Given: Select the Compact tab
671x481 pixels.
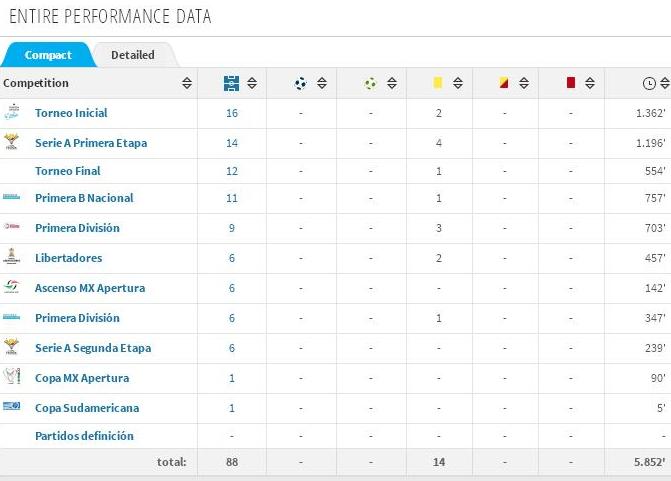Looking at the screenshot, I should (48, 55).
